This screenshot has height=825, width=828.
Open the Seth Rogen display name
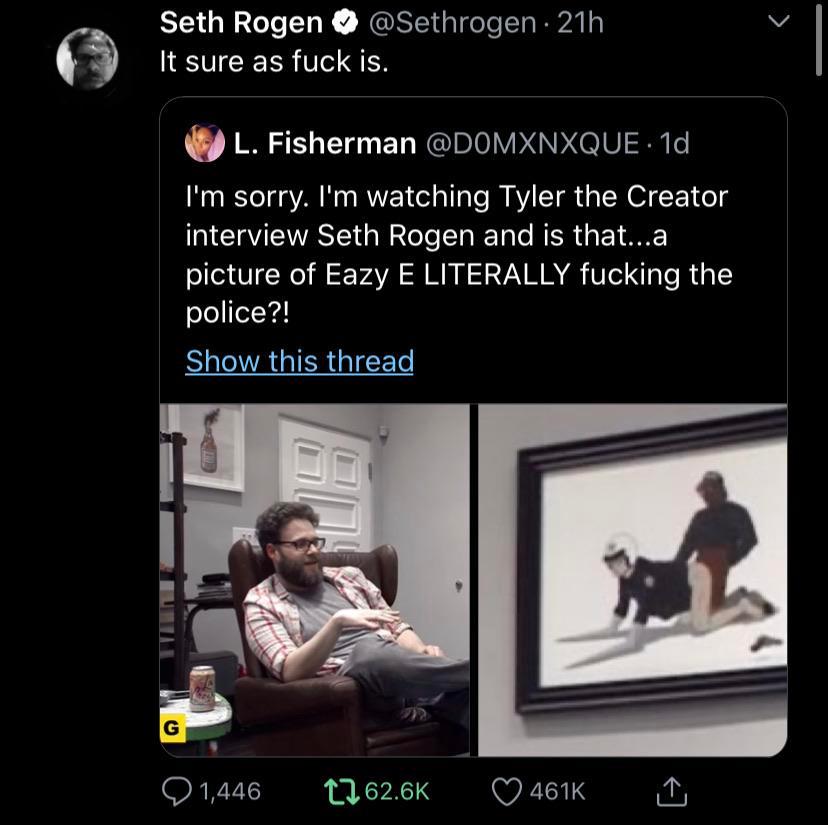[x=241, y=22]
